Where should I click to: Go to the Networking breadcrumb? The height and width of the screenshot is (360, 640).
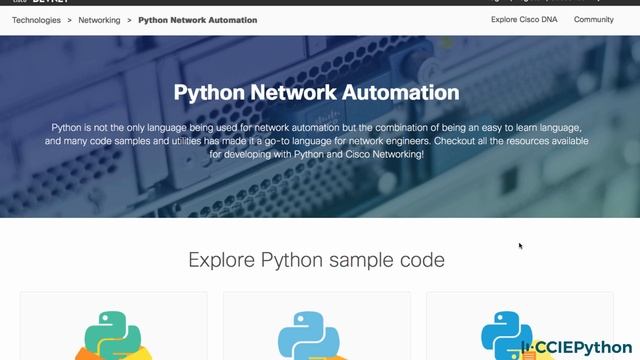pos(99,20)
